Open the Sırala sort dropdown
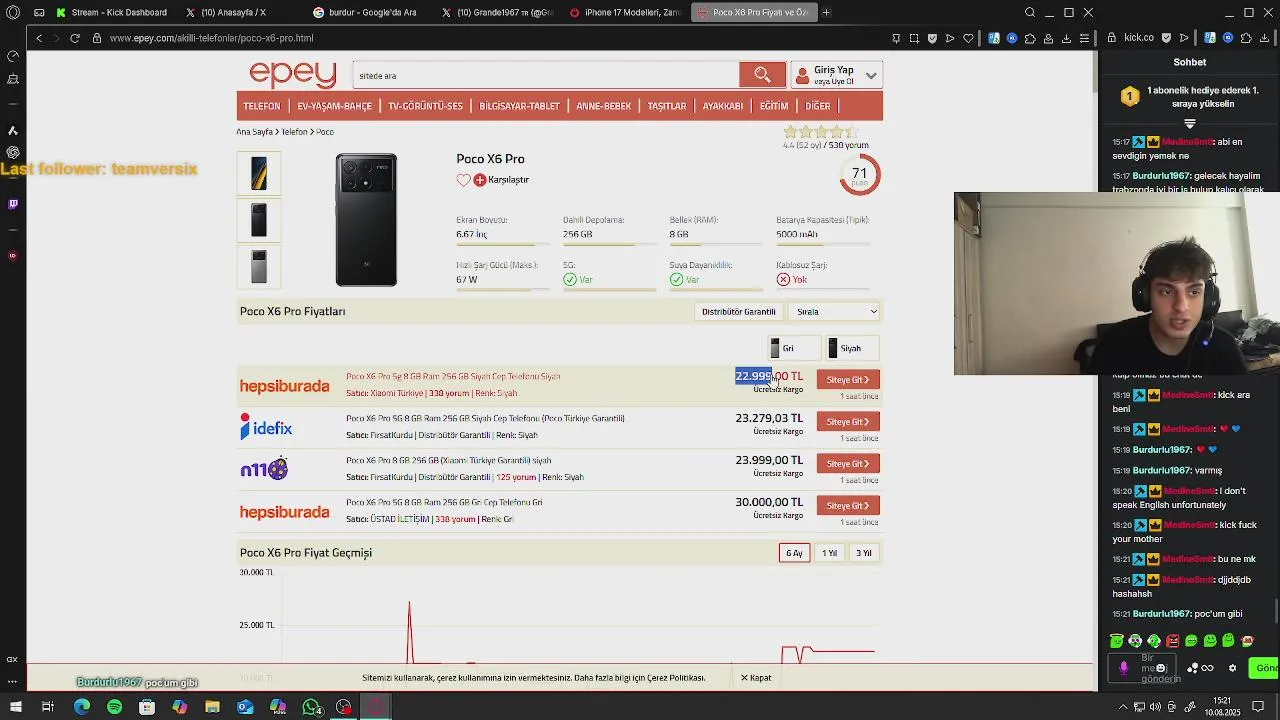The width and height of the screenshot is (1280, 720). (x=836, y=312)
